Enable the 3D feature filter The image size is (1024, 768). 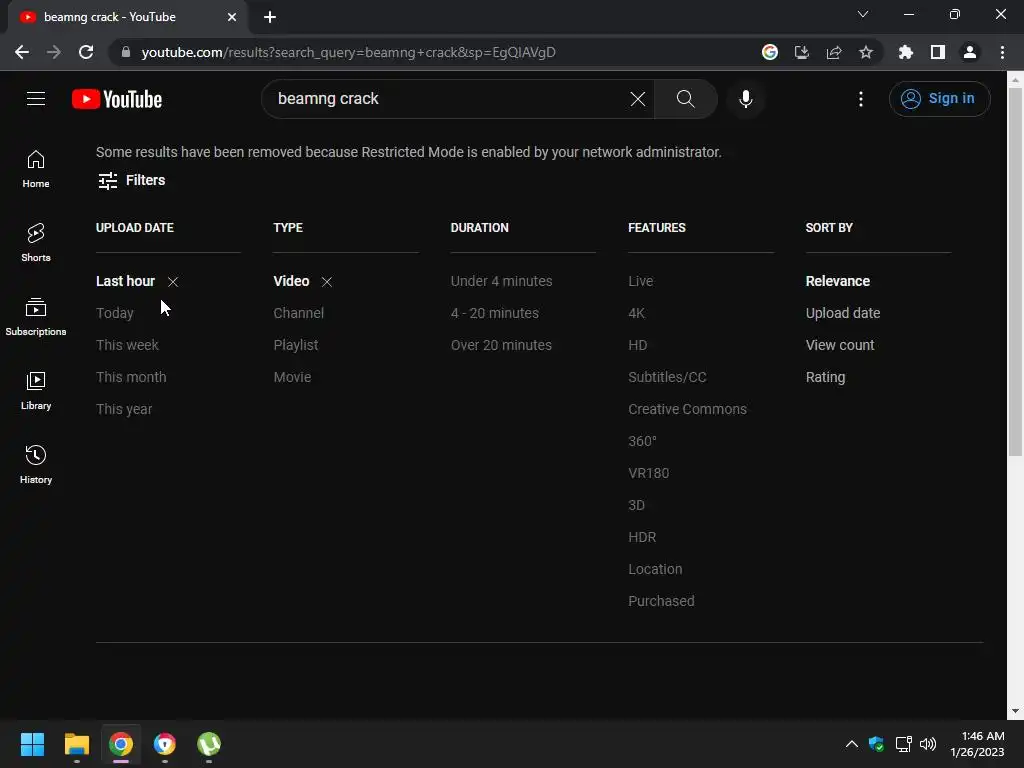click(636, 505)
